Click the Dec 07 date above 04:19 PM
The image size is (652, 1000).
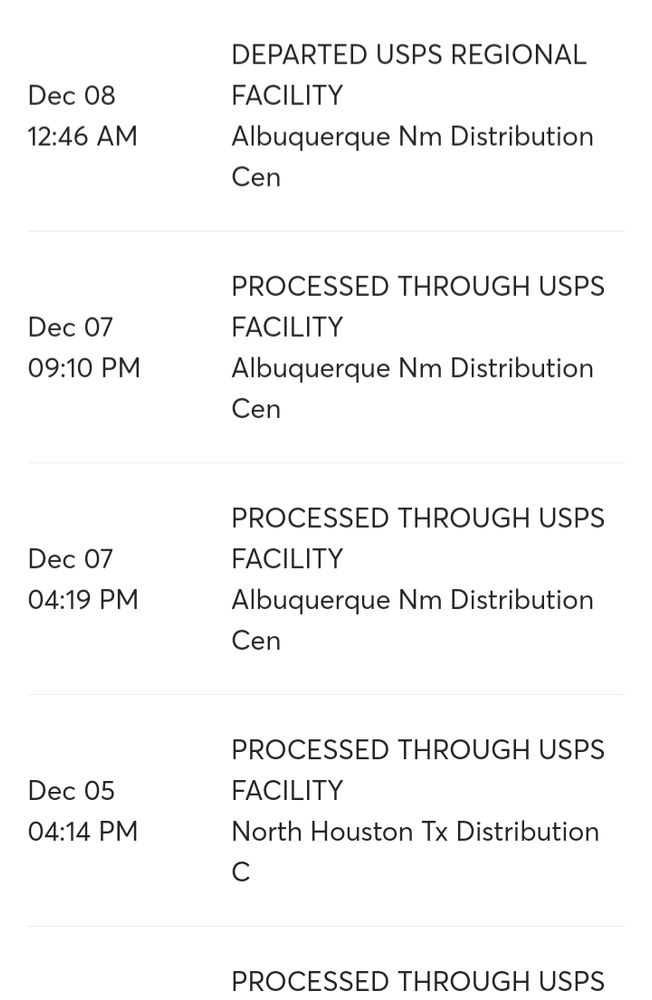71,559
